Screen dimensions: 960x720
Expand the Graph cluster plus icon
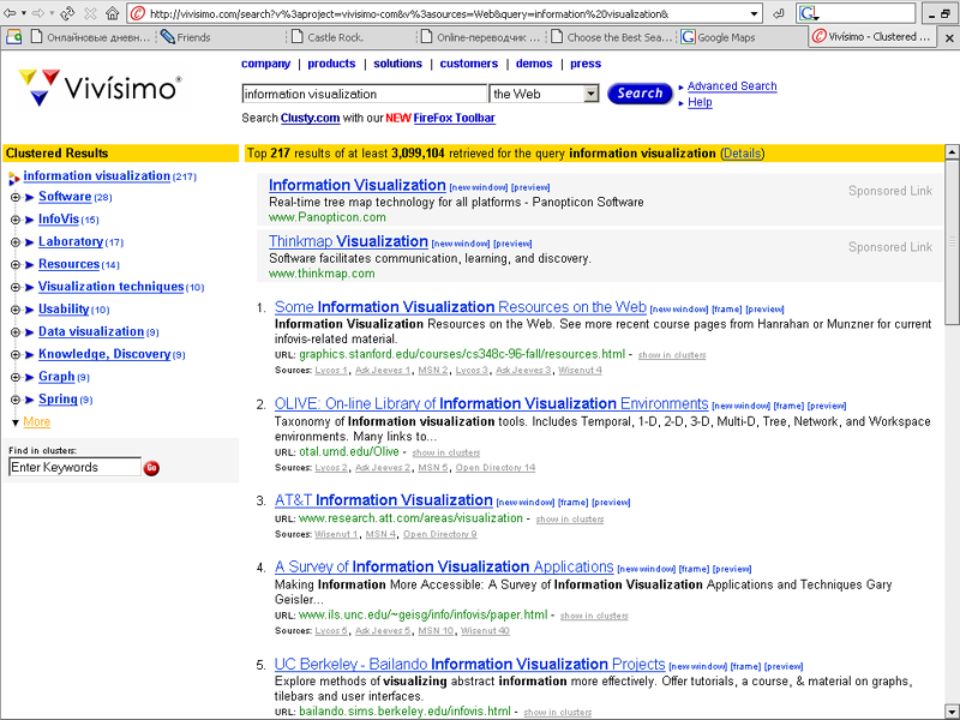(15, 377)
